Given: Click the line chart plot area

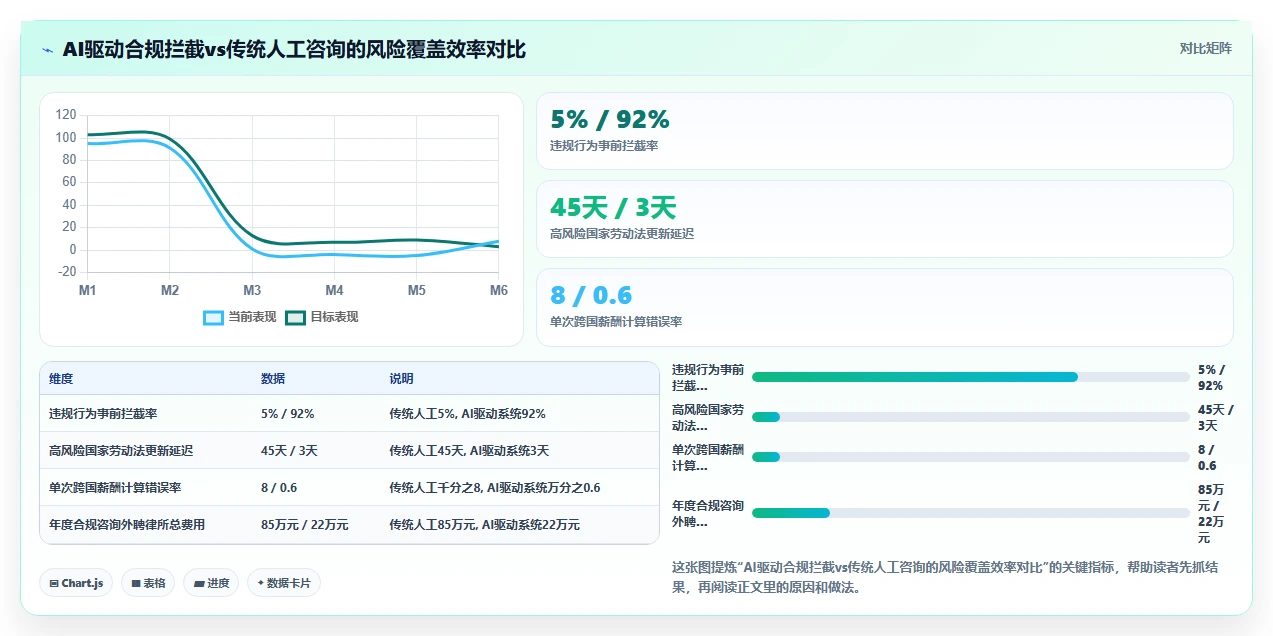Looking at the screenshot, I should click(x=293, y=193).
